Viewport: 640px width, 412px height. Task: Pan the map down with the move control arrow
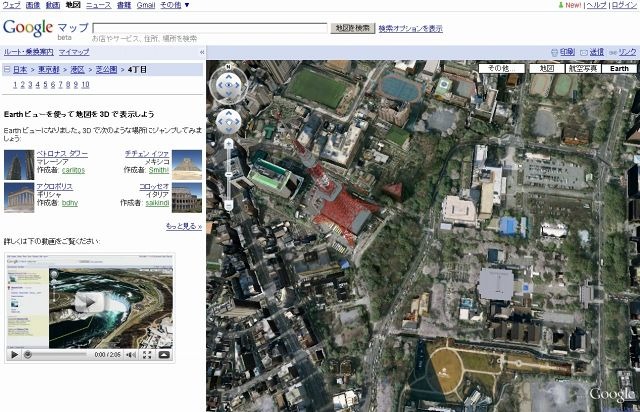tap(228, 130)
